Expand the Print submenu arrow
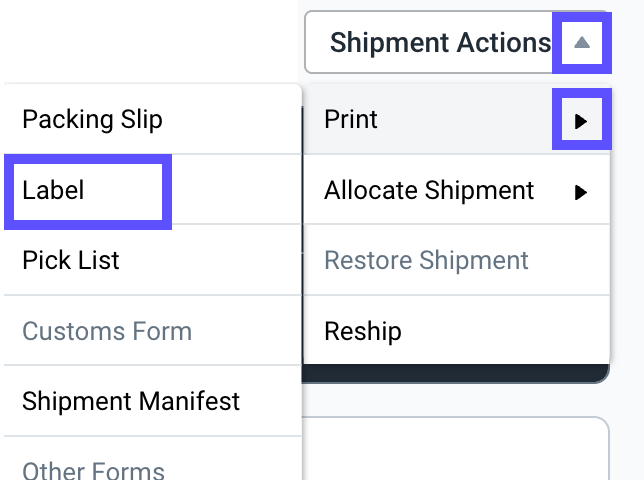This screenshot has height=480, width=644. [x=581, y=121]
